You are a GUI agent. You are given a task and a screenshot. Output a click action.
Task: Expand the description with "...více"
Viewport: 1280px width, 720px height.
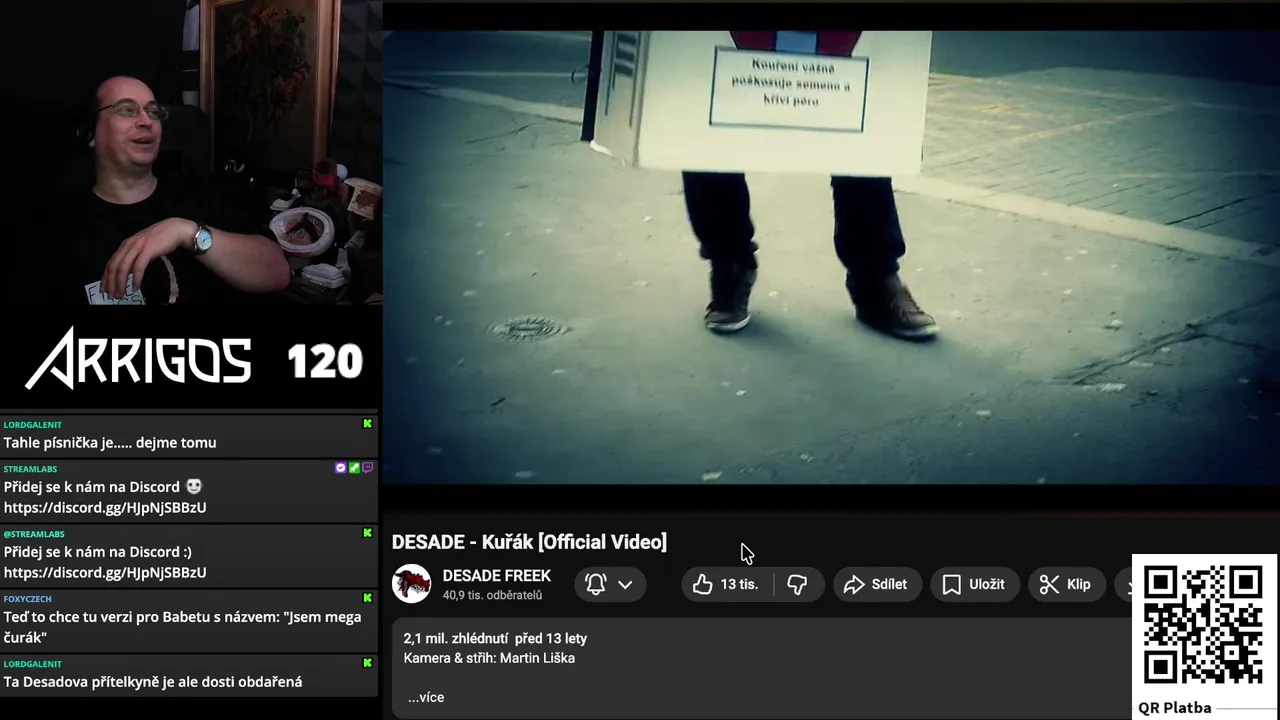click(x=426, y=697)
